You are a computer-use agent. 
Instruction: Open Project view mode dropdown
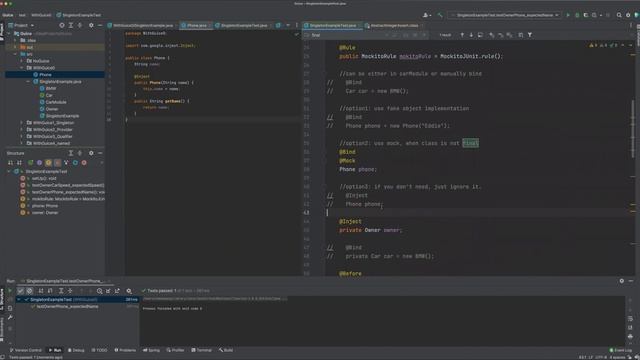point(21,25)
